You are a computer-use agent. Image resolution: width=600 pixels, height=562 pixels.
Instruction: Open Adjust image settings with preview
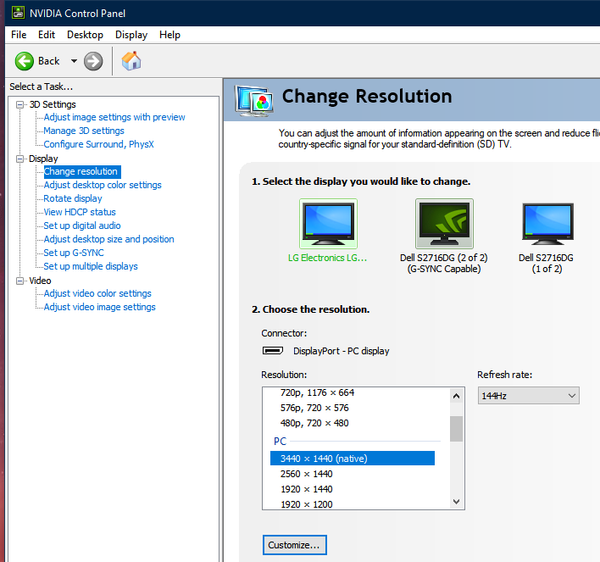(114, 117)
